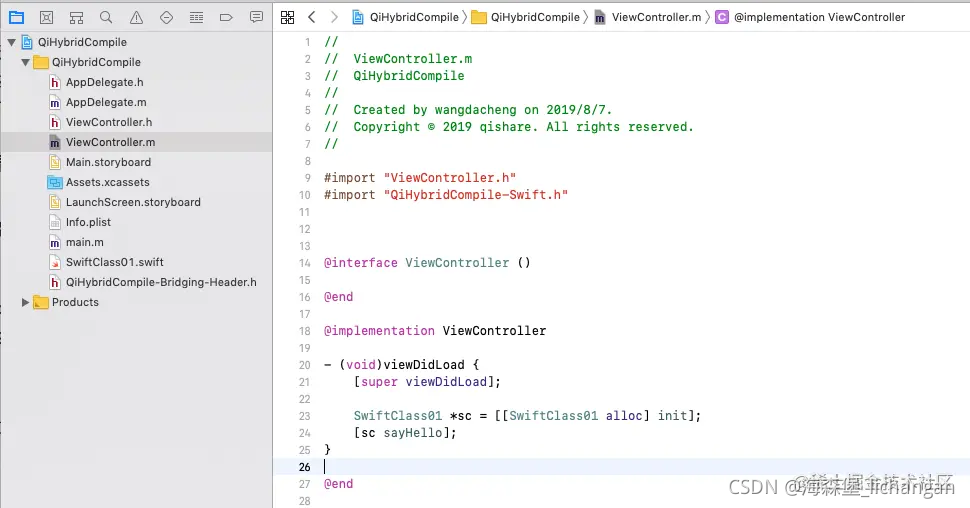Open the related items grid menu
Screen dimensions: 970x508
288,17
